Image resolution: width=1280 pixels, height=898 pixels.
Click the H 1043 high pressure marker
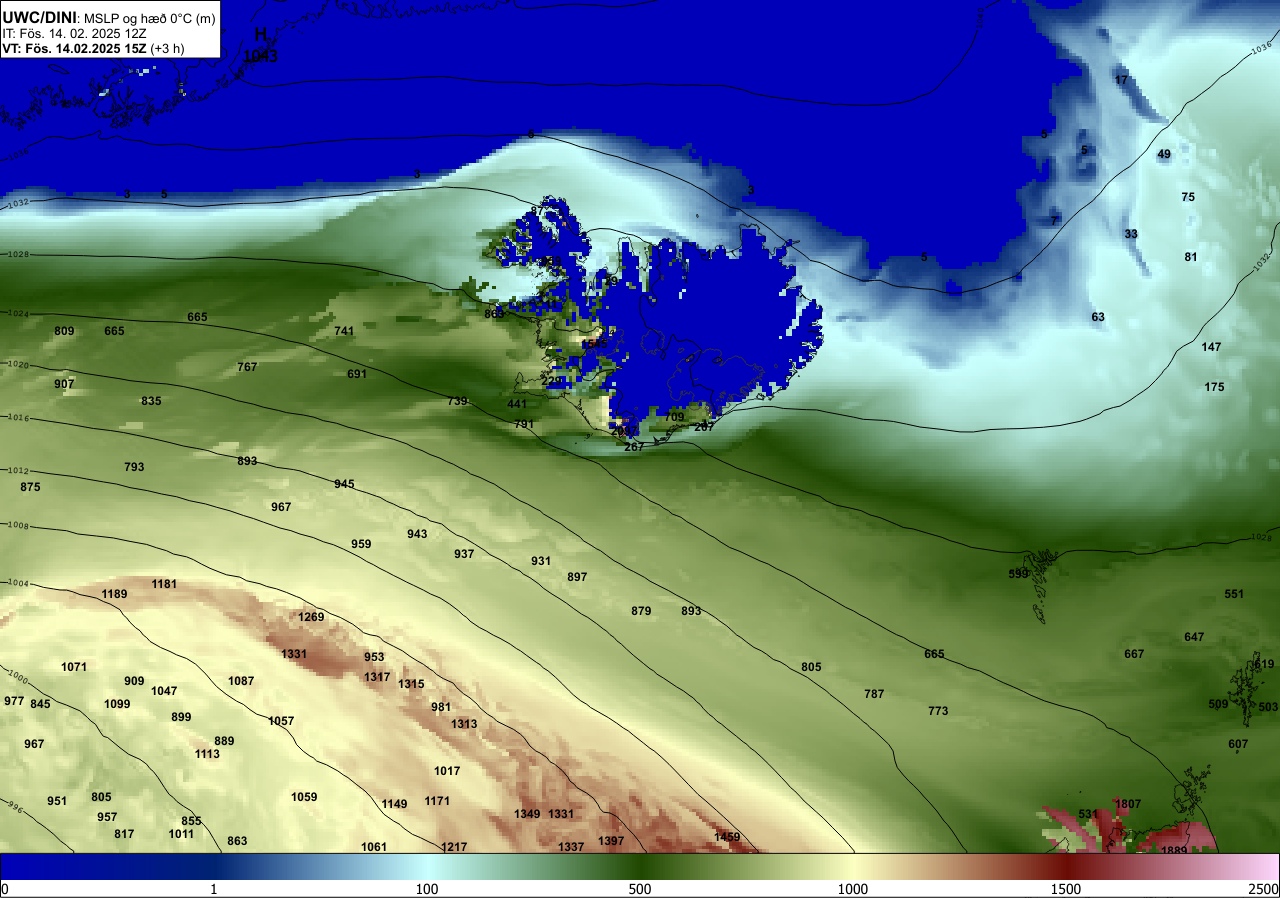click(x=261, y=45)
